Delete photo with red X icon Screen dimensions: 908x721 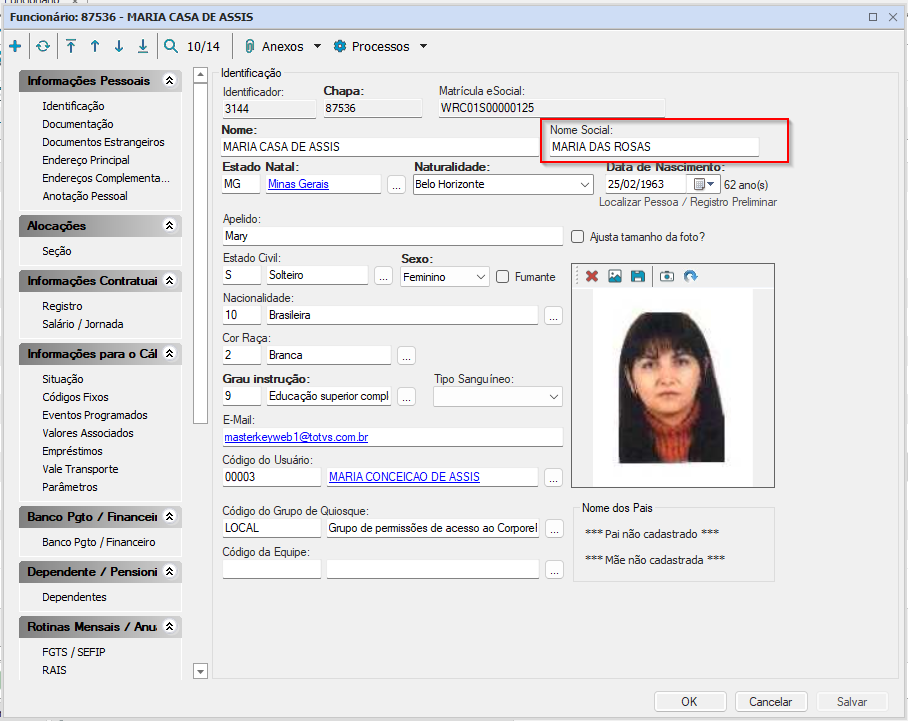tap(592, 276)
